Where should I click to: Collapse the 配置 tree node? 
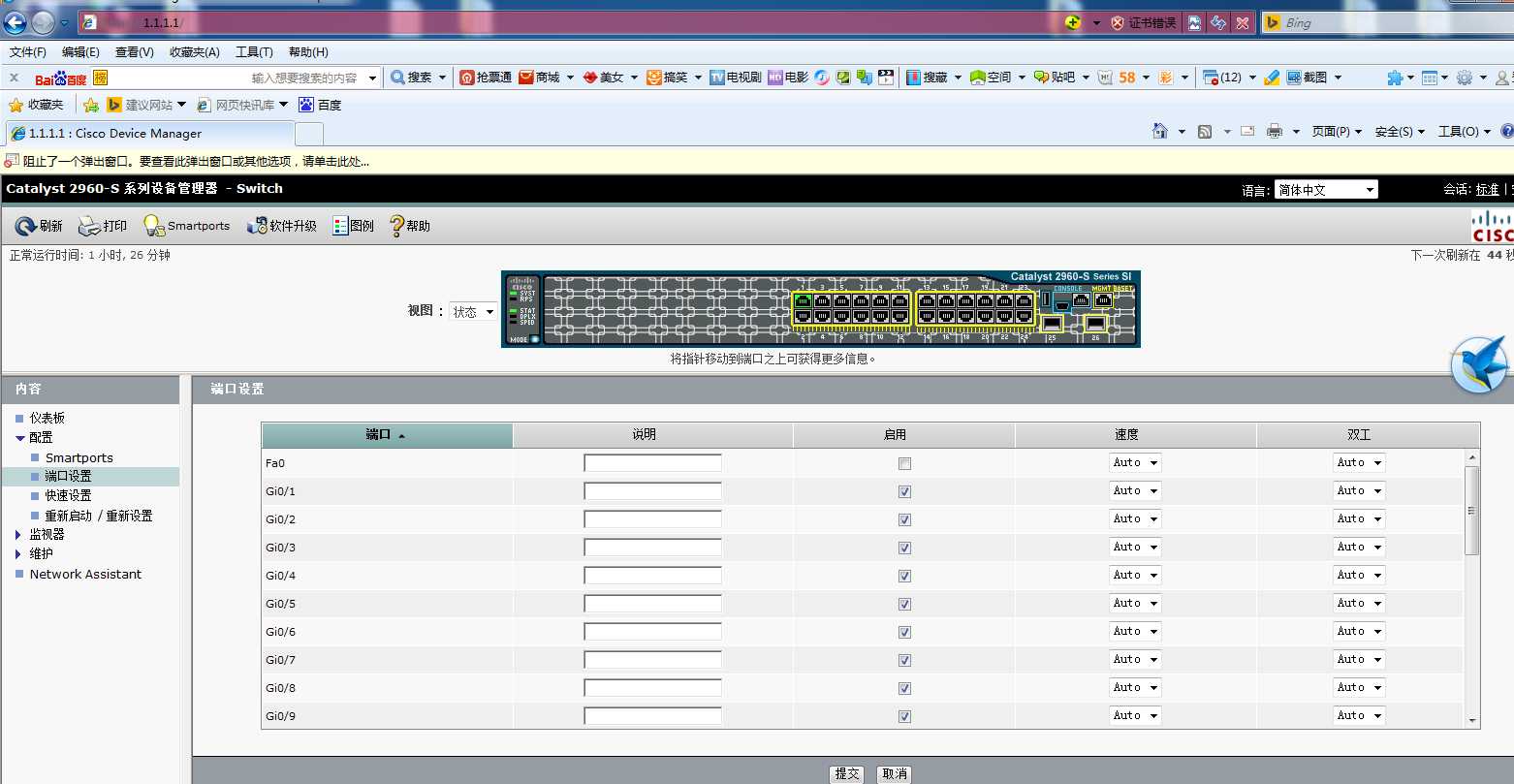click(x=19, y=438)
